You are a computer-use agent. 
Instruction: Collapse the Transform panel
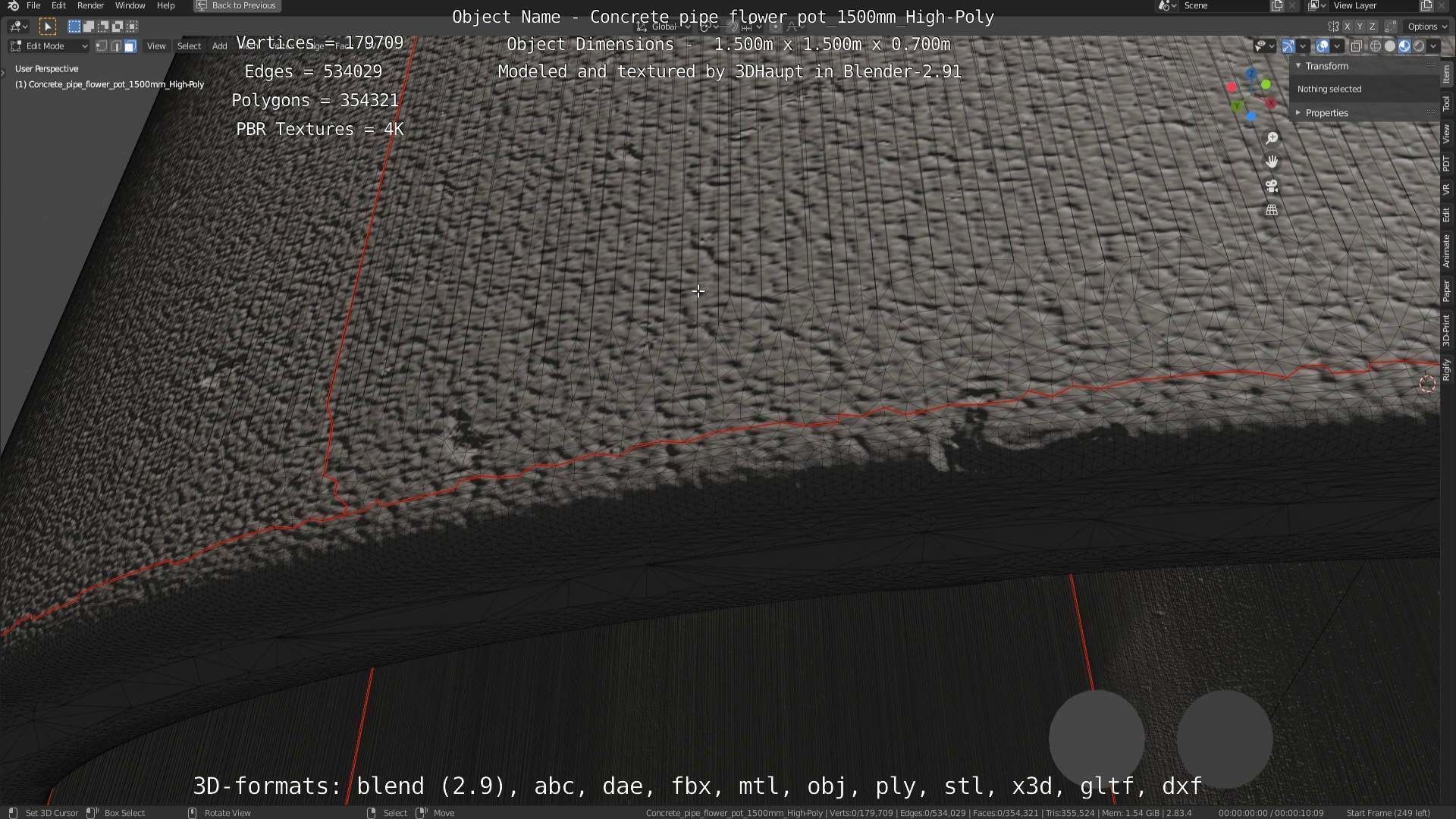[1326, 66]
